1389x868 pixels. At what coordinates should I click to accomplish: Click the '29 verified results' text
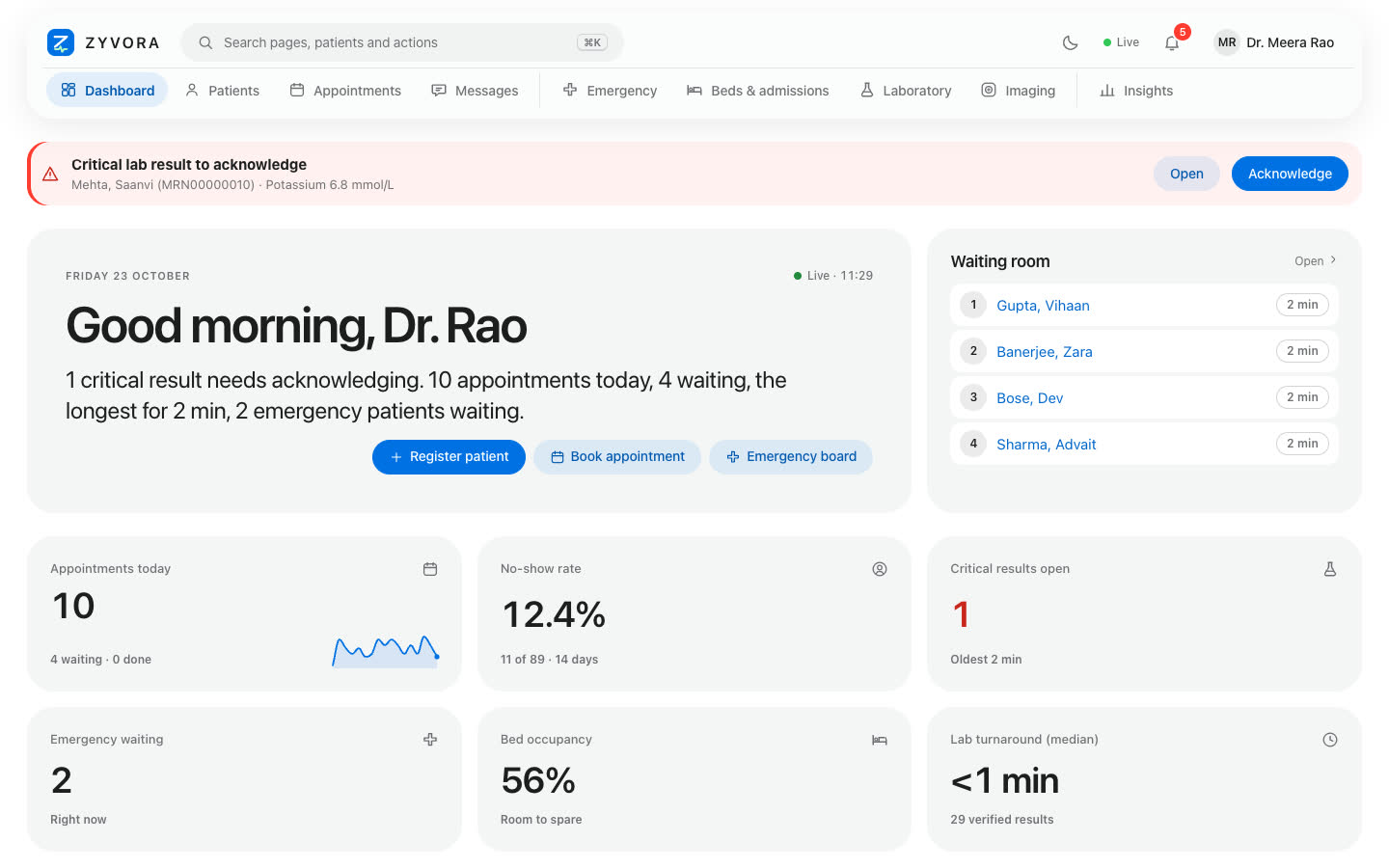1001,820
